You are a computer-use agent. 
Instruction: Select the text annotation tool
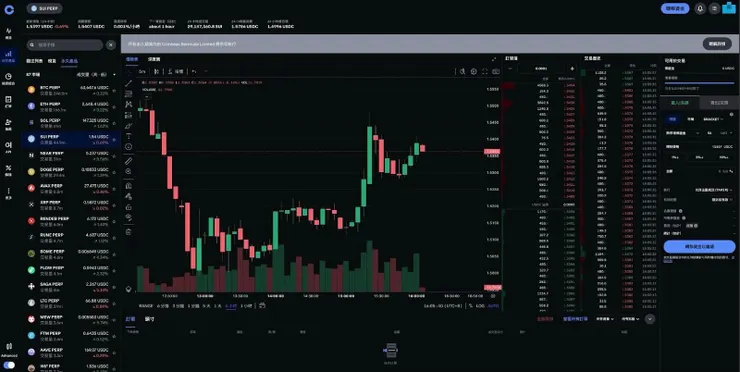coord(128,136)
